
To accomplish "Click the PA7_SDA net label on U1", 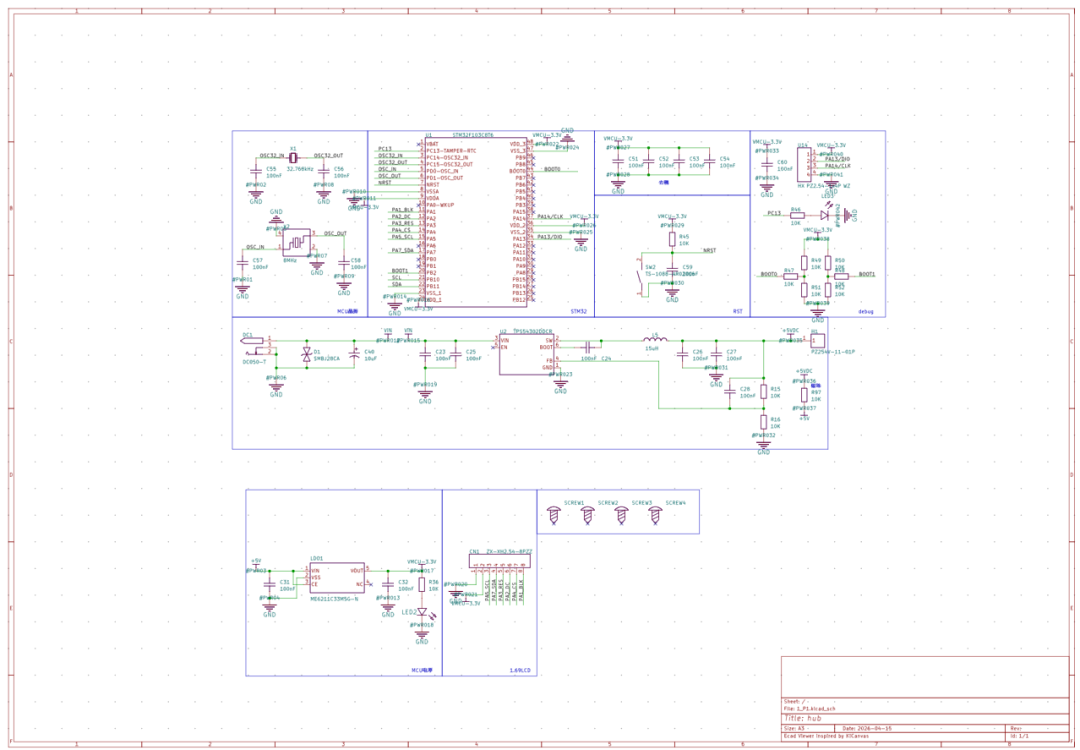I will pyautogui.click(x=402, y=250).
